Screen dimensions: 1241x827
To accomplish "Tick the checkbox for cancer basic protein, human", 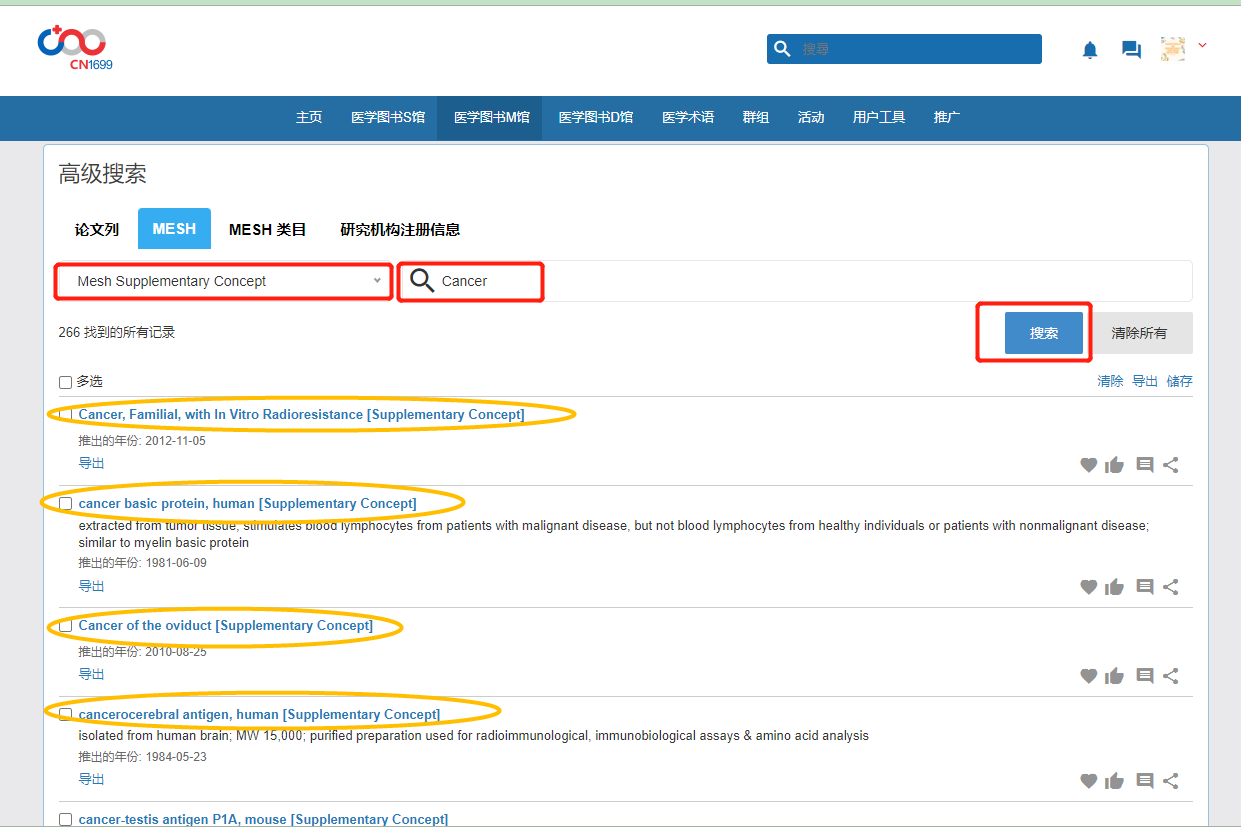I will [x=66, y=503].
